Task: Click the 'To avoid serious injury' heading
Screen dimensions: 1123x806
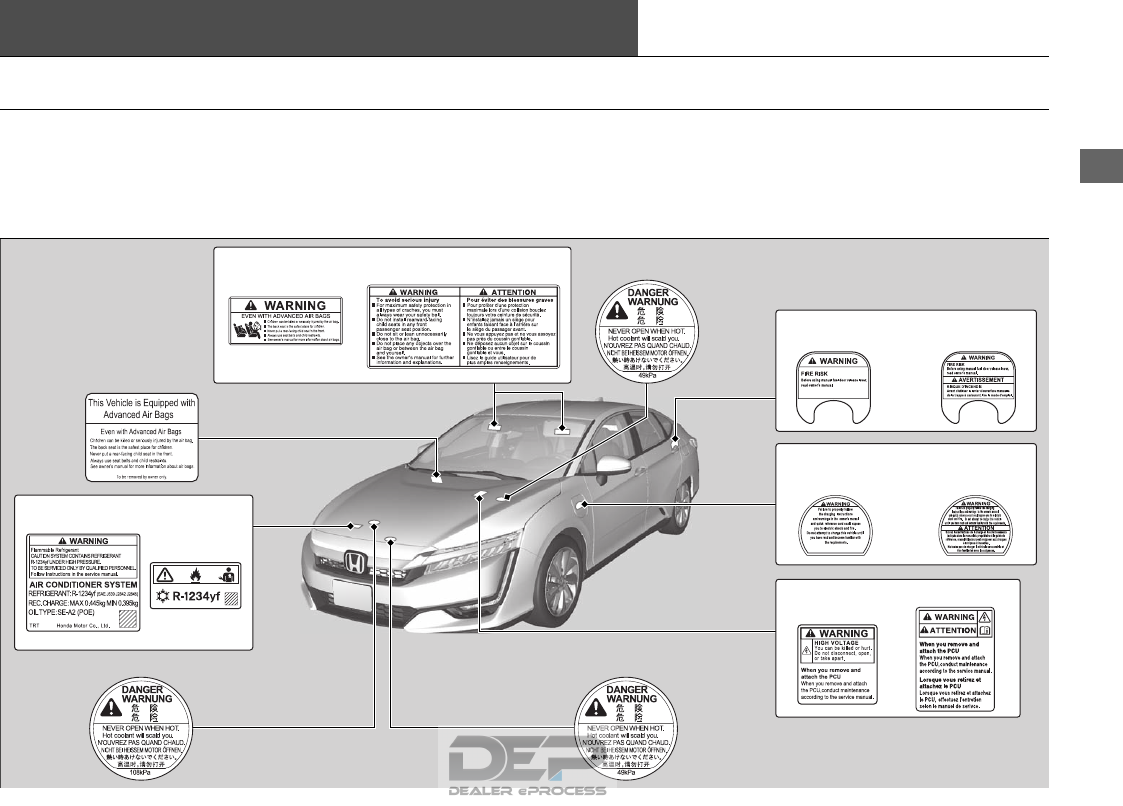Action: tap(408, 300)
